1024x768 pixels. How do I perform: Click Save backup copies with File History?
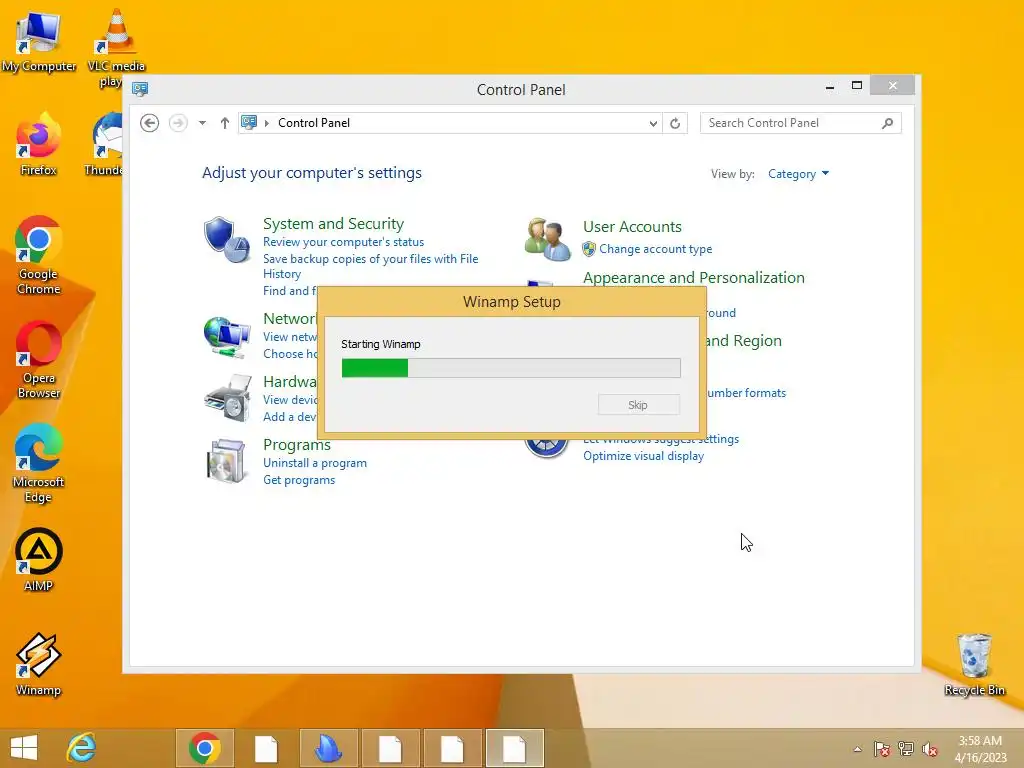[x=370, y=266]
